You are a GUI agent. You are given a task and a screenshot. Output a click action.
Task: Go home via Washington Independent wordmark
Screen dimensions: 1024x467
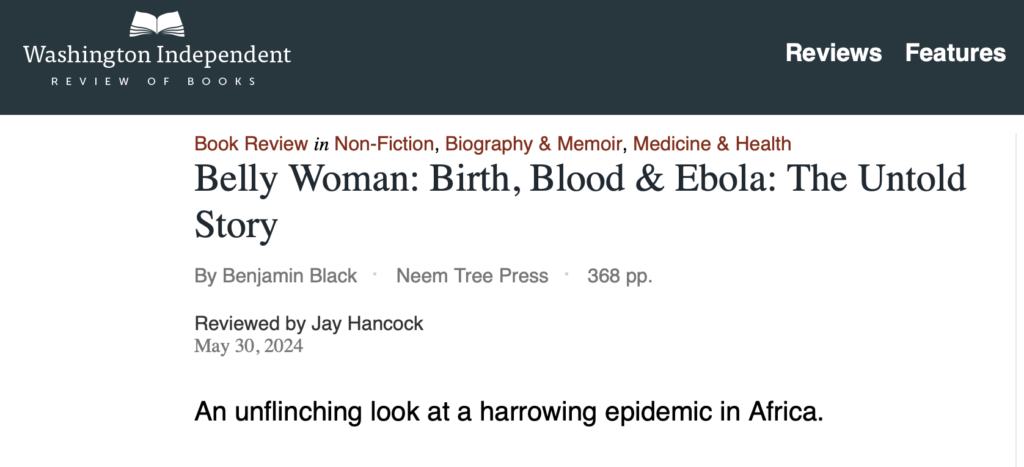[x=157, y=54]
